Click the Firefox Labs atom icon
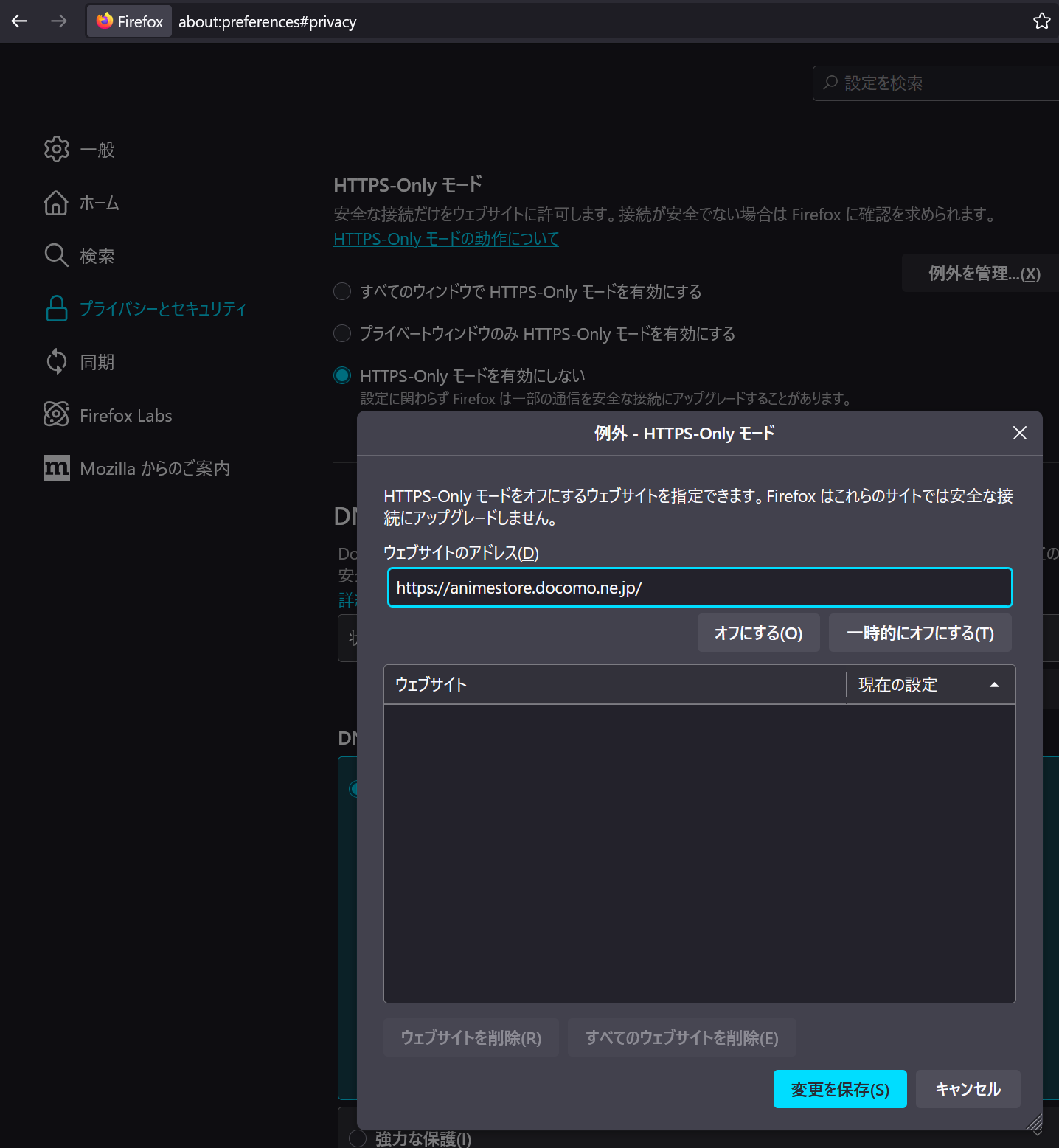Viewport: 1059px width, 1148px height. pyautogui.click(x=57, y=414)
